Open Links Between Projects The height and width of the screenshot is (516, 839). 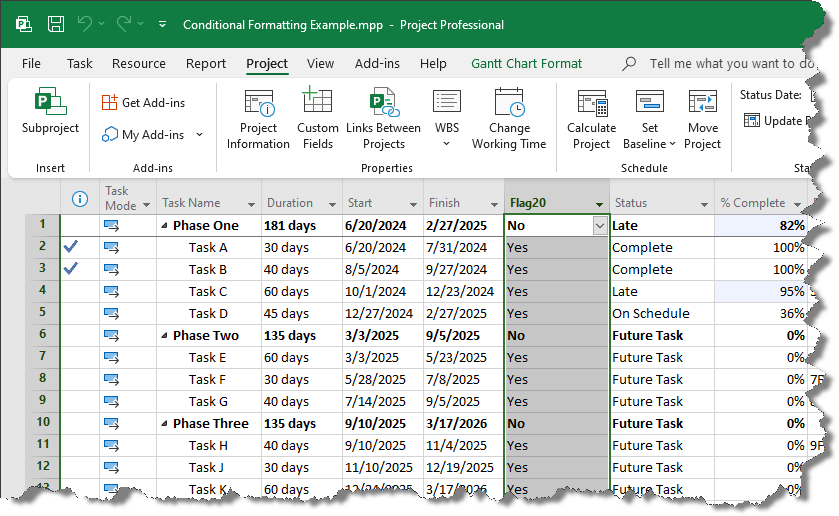click(x=383, y=119)
